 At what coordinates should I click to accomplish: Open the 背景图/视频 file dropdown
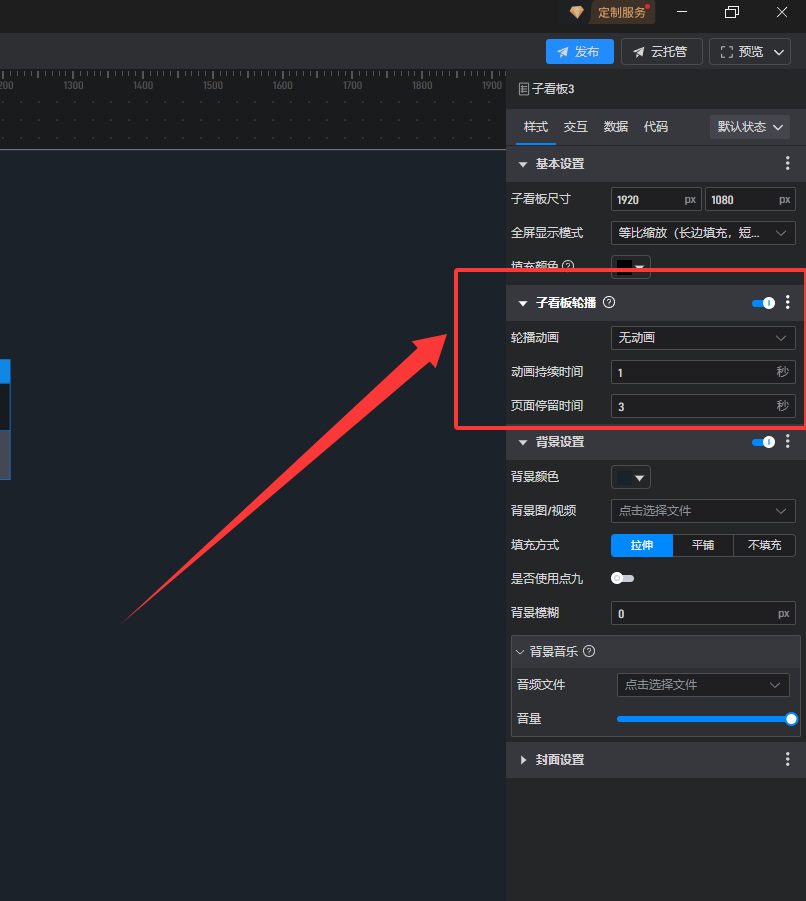[703, 511]
